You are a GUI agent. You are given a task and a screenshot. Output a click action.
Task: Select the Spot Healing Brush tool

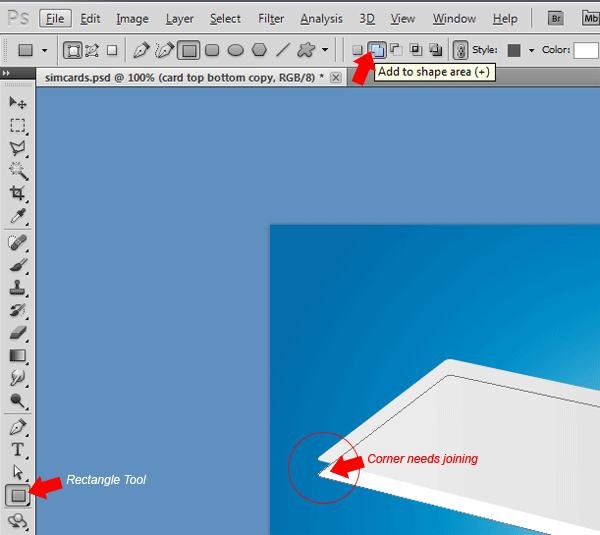pyautogui.click(x=18, y=243)
